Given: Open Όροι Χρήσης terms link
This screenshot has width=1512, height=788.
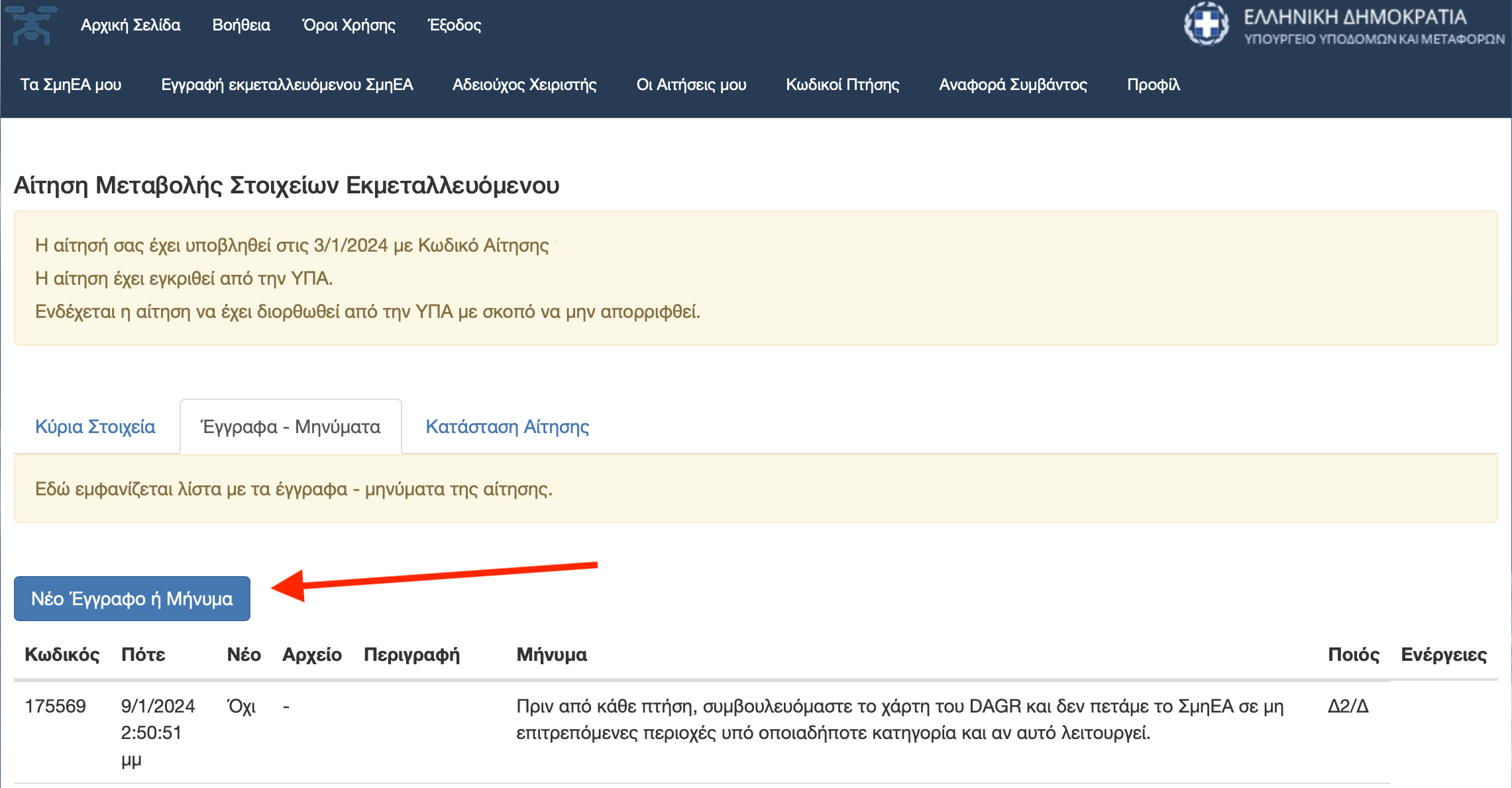Looking at the screenshot, I should tap(349, 25).
